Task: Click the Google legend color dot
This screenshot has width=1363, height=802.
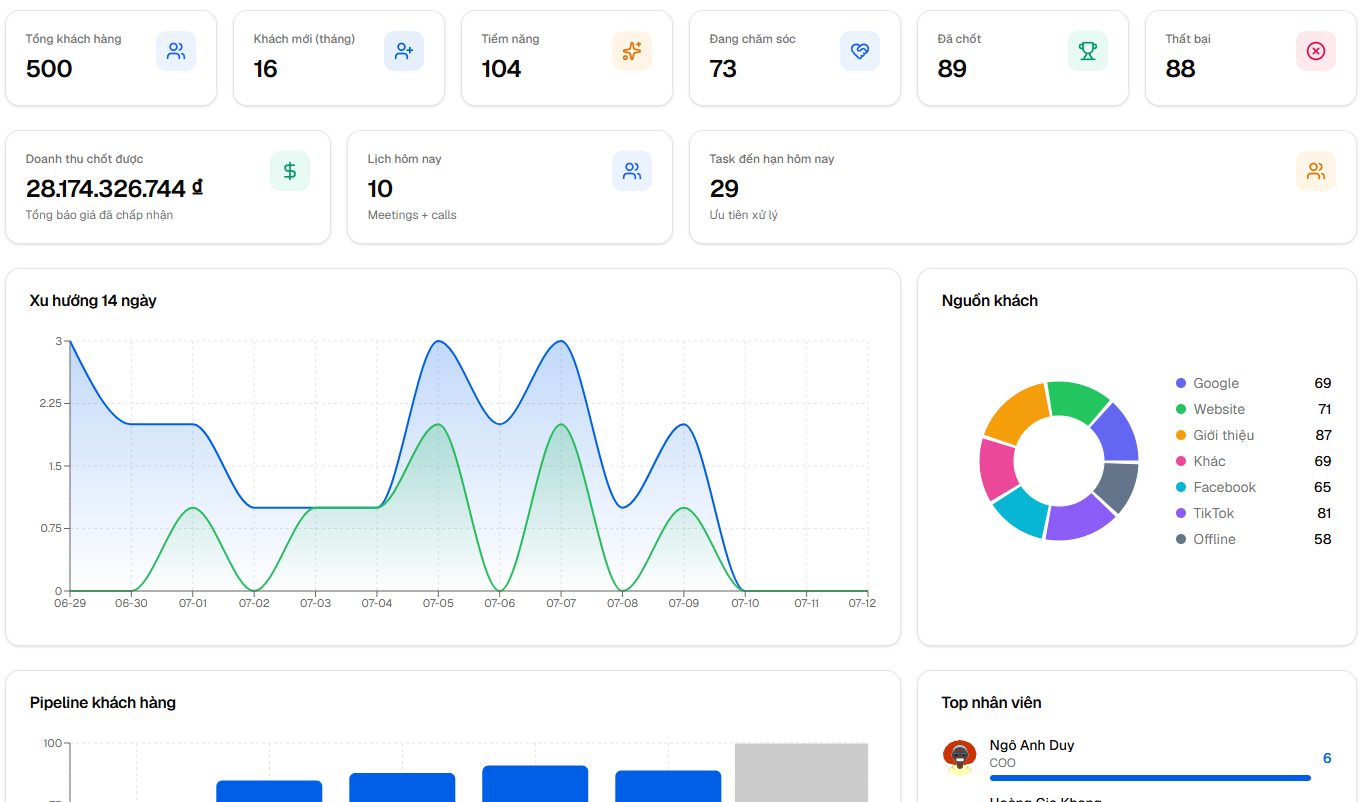Action: [x=1181, y=383]
